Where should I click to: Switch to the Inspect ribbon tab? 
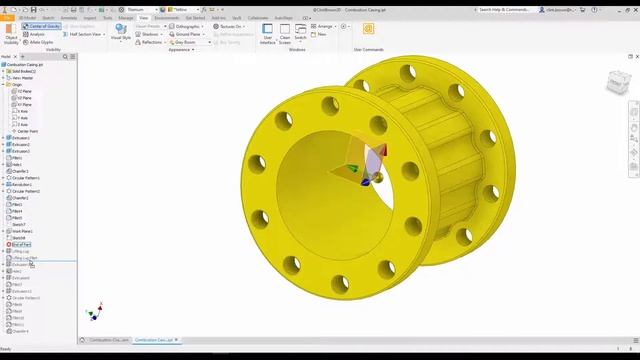click(x=90, y=18)
